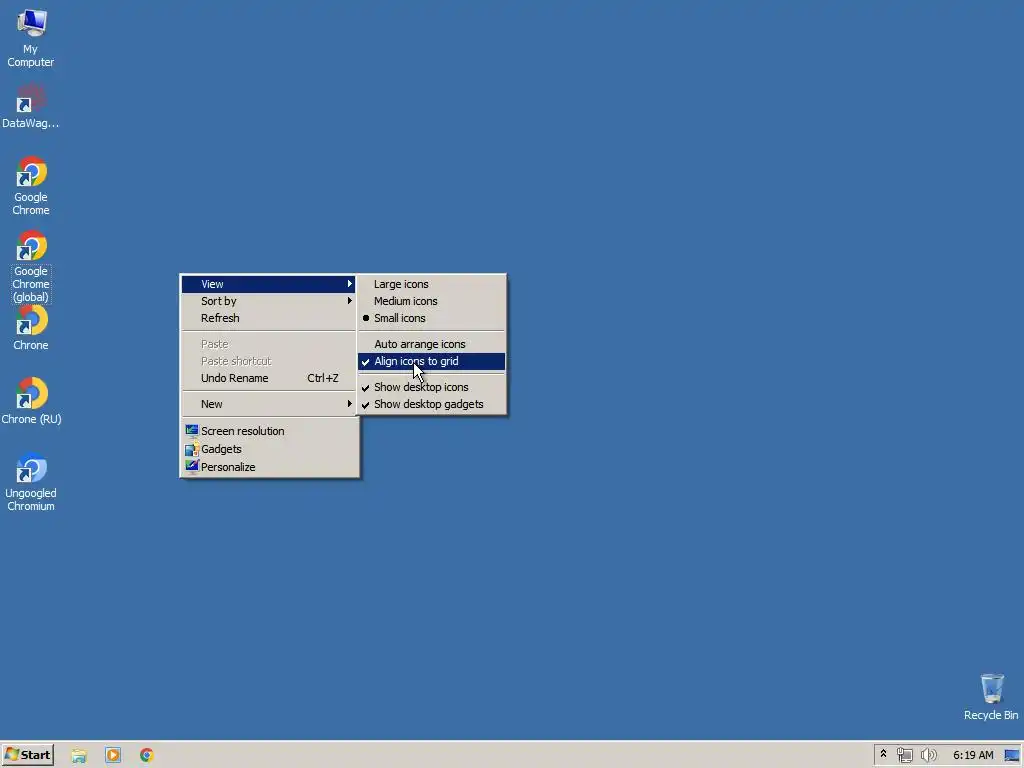1024x768 pixels.
Task: Open the volume speaker tray icon
Action: click(928, 755)
